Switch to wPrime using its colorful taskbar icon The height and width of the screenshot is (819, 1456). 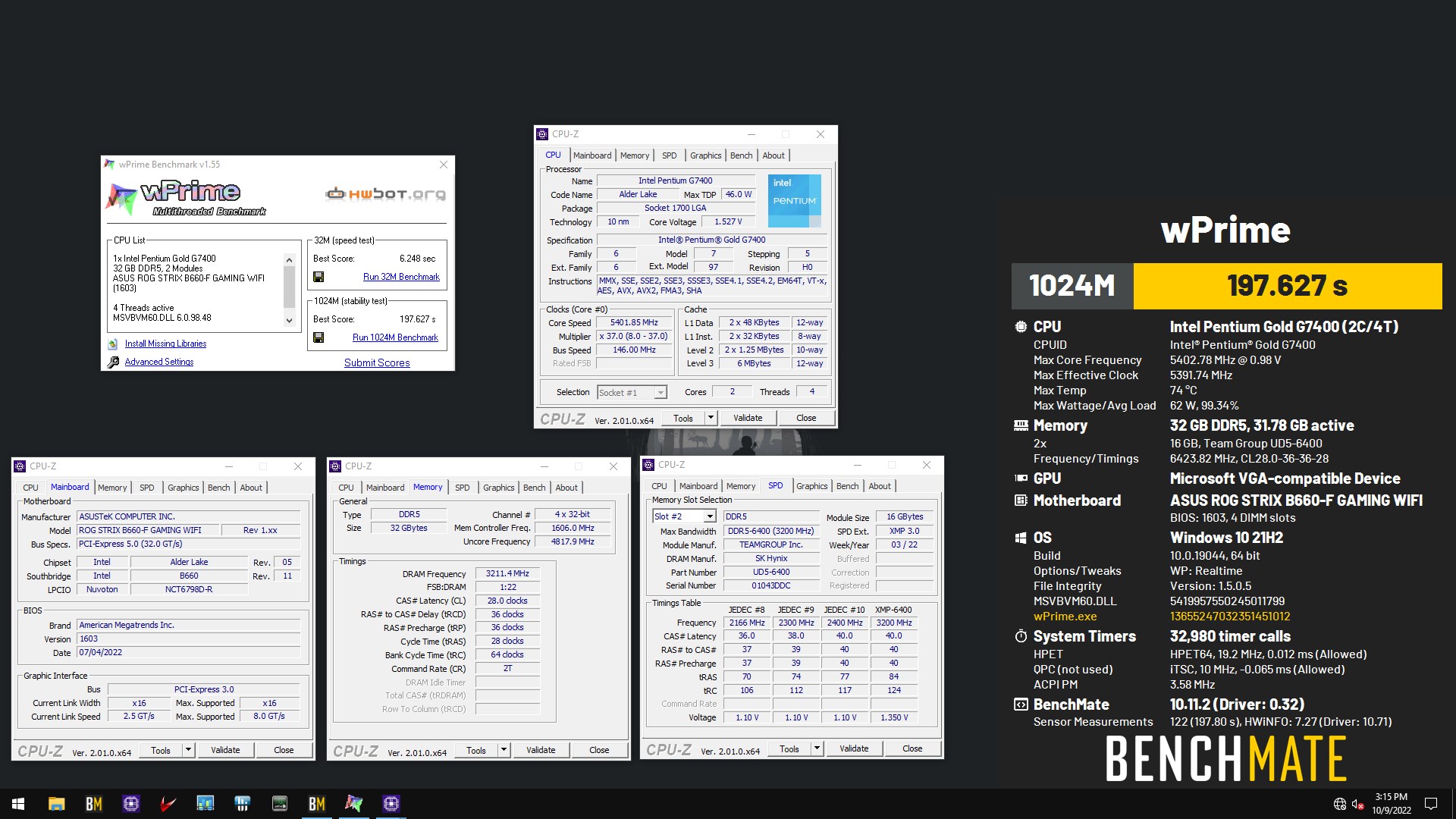pos(353,804)
